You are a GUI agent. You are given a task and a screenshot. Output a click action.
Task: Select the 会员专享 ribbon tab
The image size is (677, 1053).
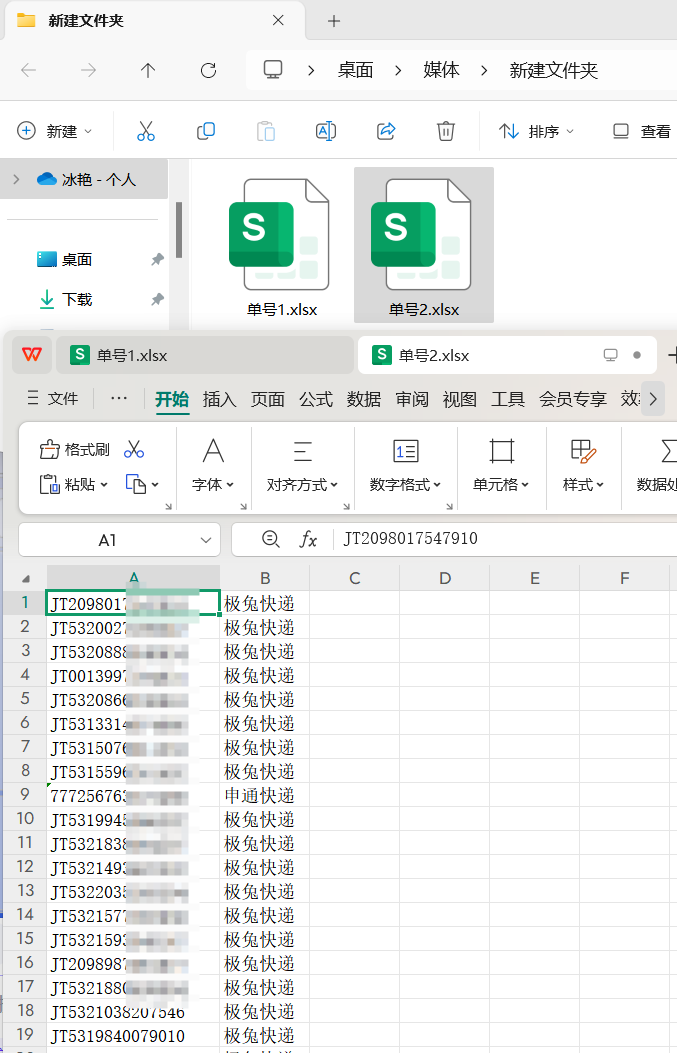pos(572,399)
